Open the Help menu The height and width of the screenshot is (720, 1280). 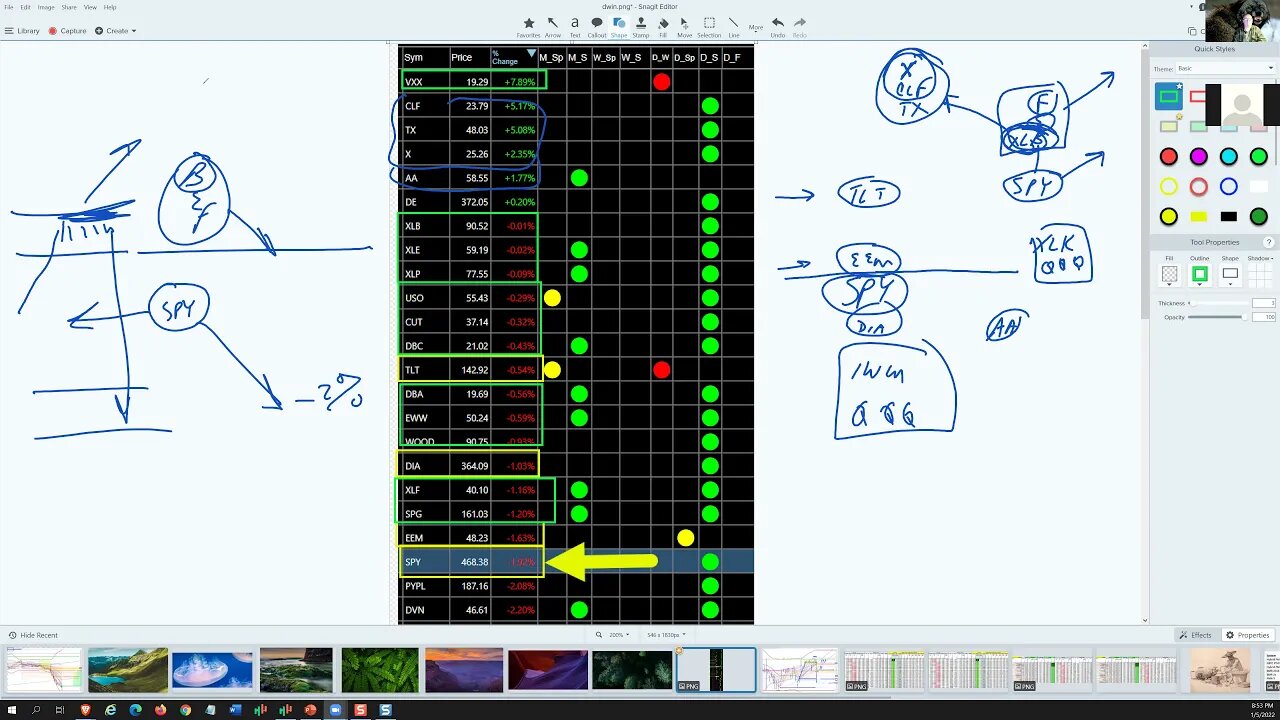tap(110, 7)
